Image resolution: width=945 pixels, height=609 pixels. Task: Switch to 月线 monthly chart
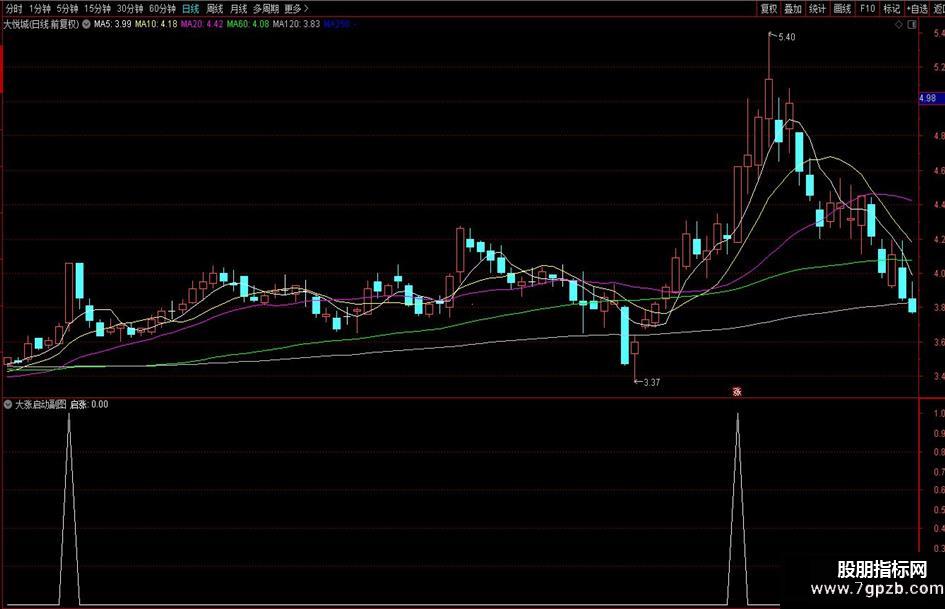(x=239, y=8)
